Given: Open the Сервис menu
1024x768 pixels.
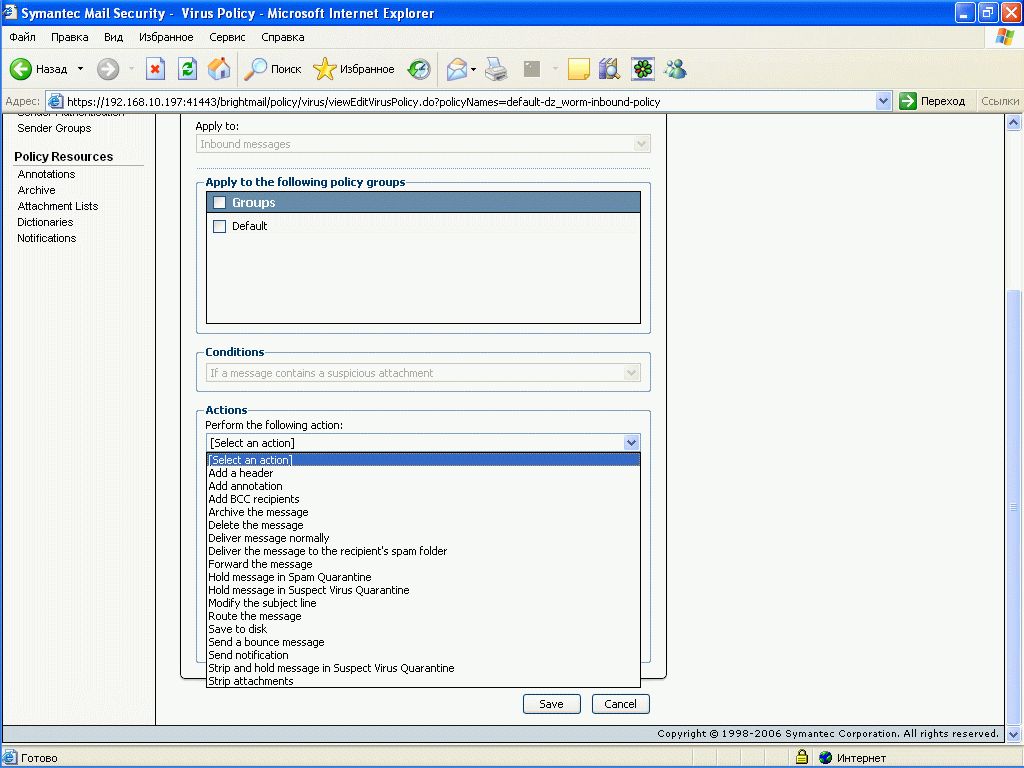Looking at the screenshot, I should (227, 37).
